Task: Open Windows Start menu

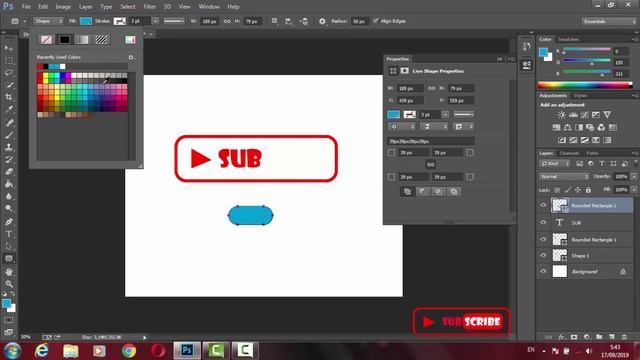Action: tap(12, 351)
